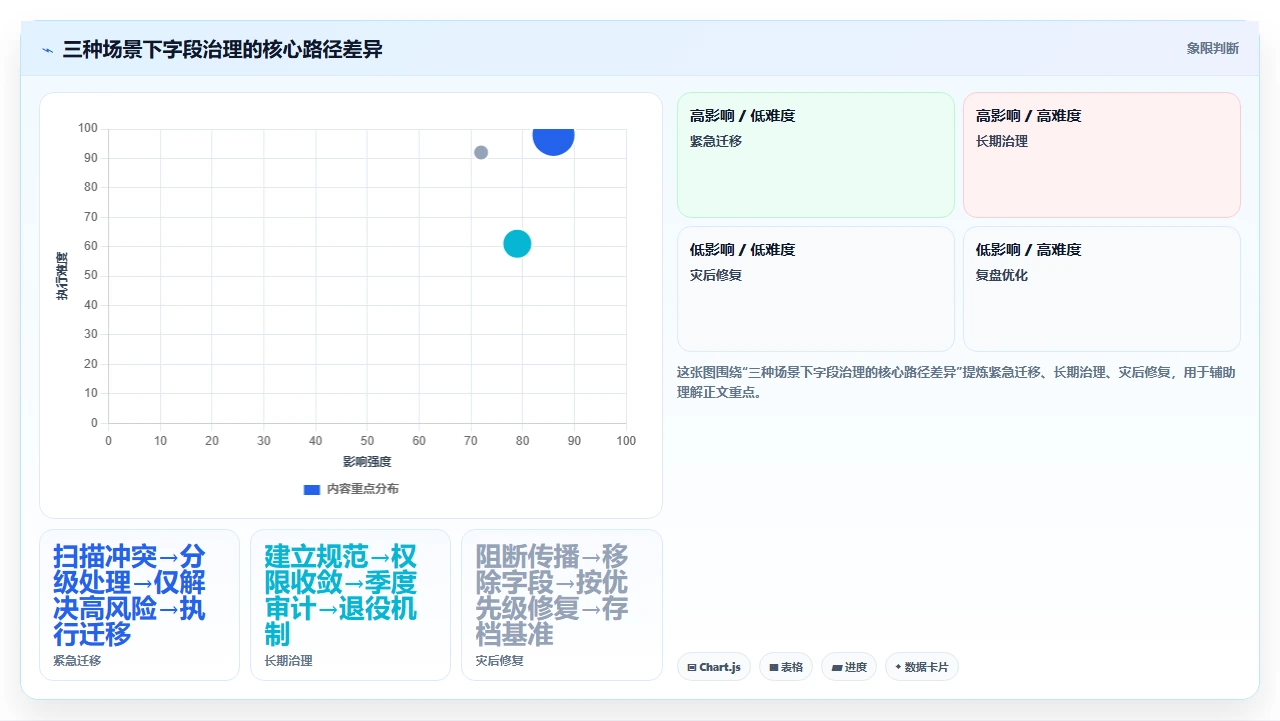This screenshot has height=721, width=1280.
Task: Click the description paragraph starting 这张图围绕
Action: pos(956,382)
